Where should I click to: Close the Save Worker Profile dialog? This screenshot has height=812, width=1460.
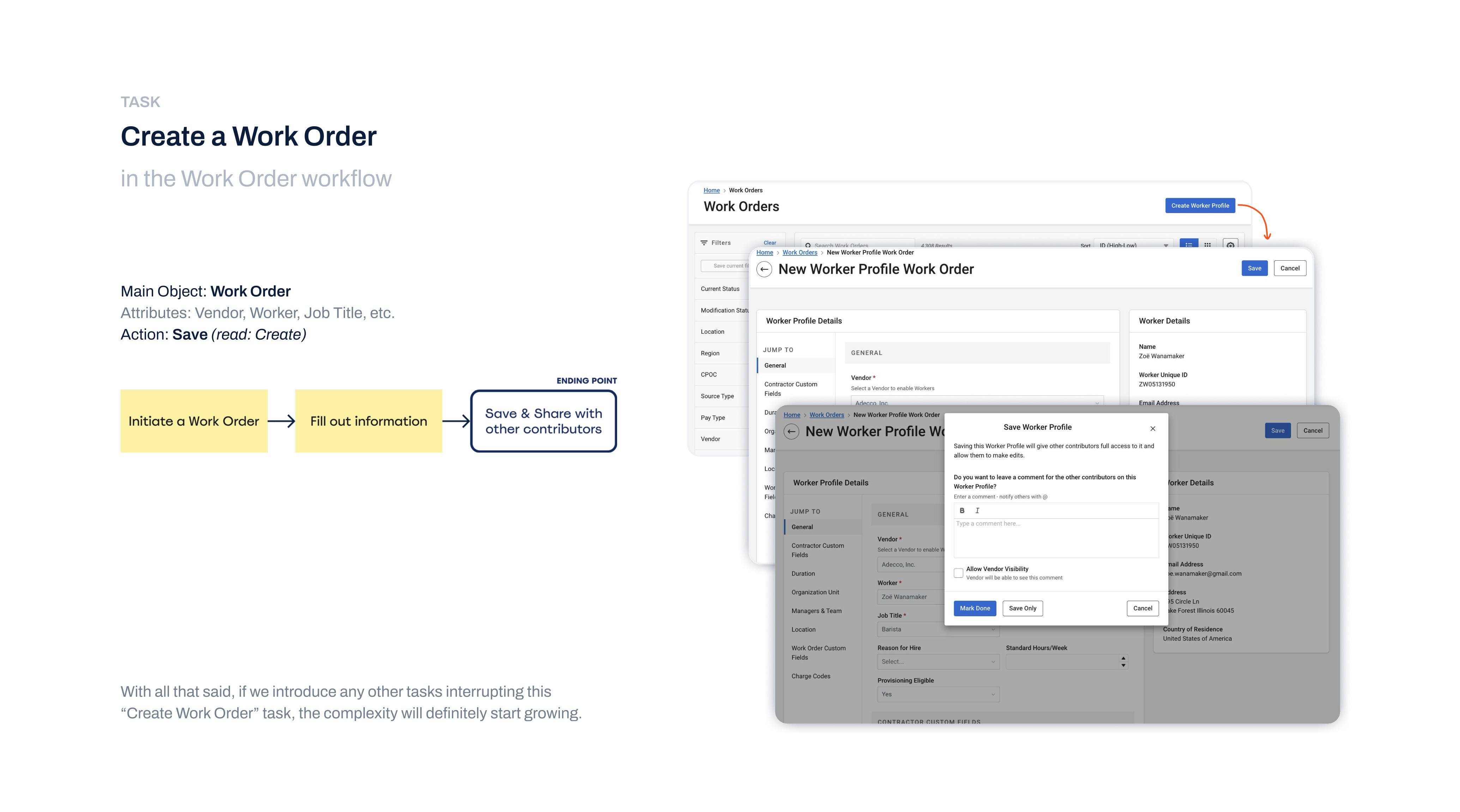tap(1152, 428)
